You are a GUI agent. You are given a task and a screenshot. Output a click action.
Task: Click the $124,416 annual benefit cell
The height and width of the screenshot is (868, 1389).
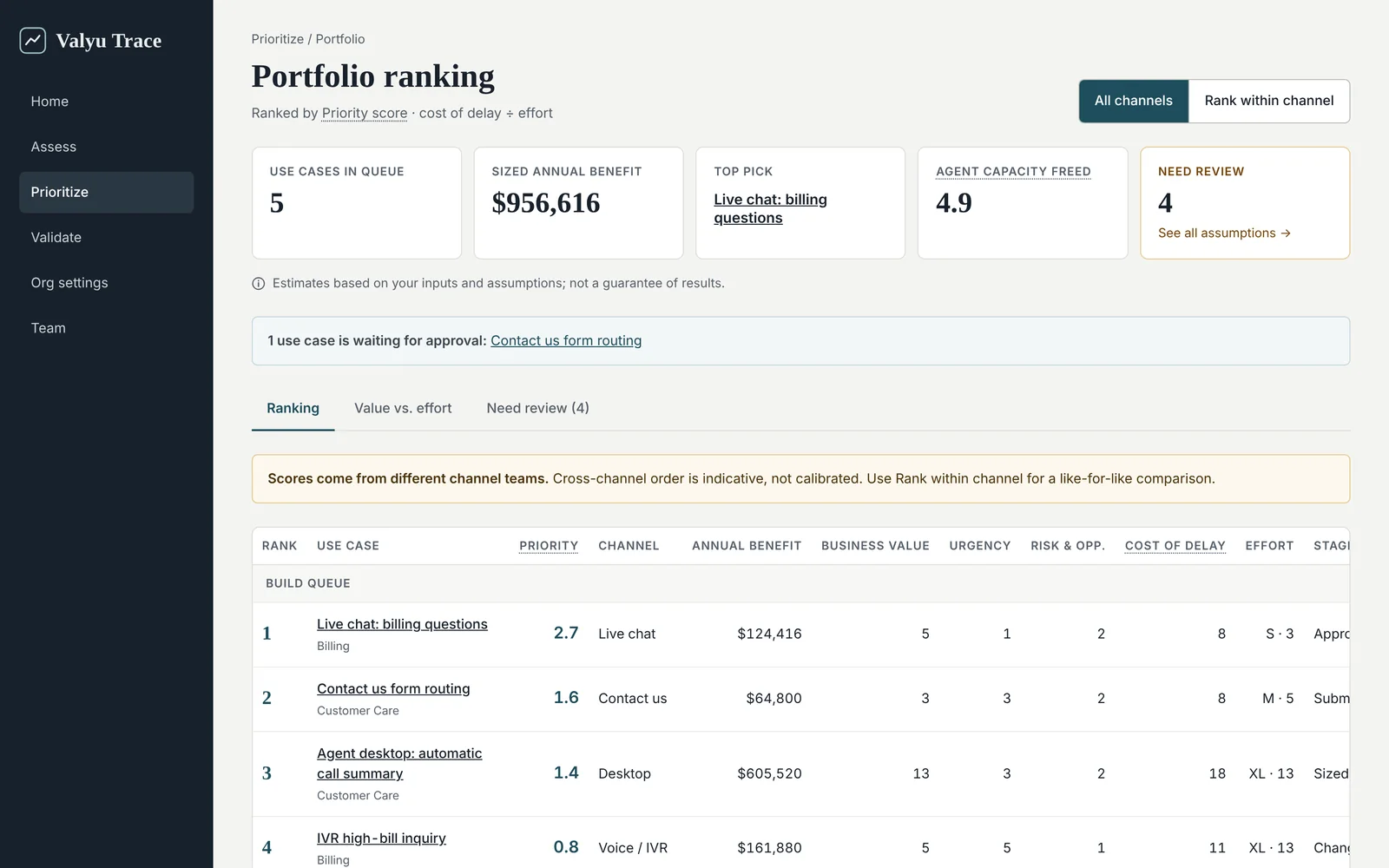pyautogui.click(x=769, y=634)
